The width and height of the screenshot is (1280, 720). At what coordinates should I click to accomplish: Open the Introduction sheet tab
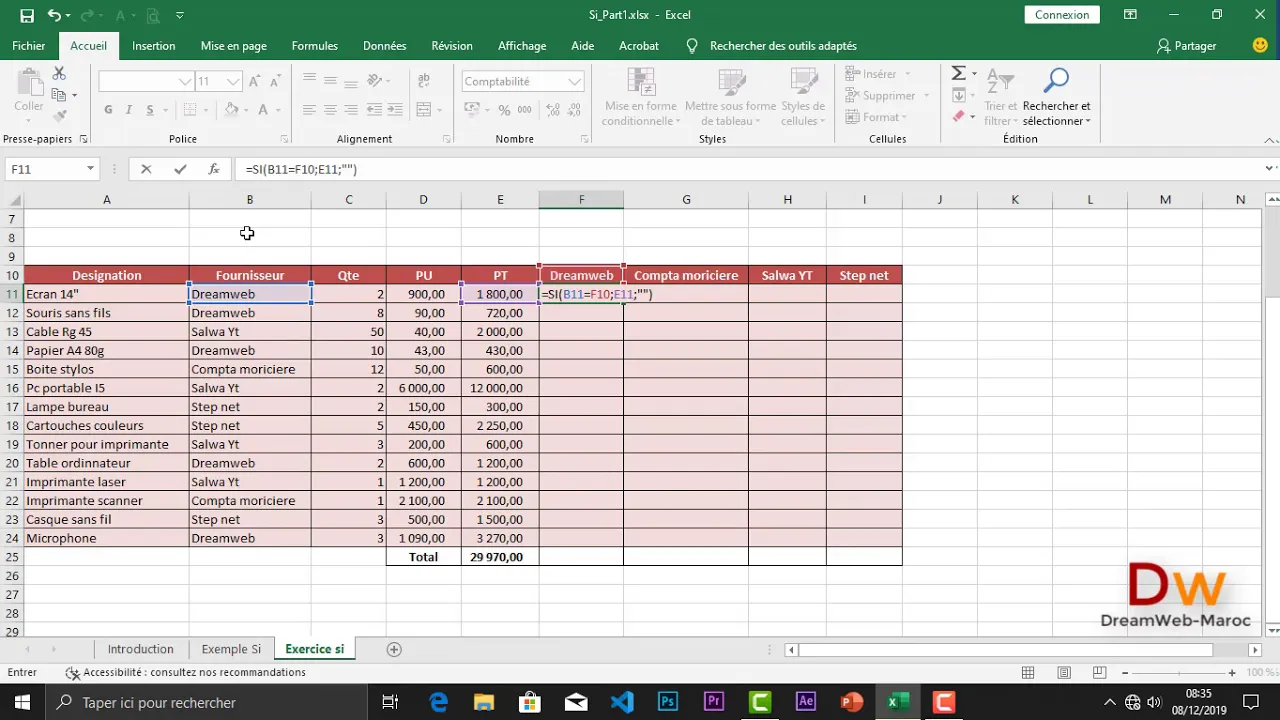141,650
